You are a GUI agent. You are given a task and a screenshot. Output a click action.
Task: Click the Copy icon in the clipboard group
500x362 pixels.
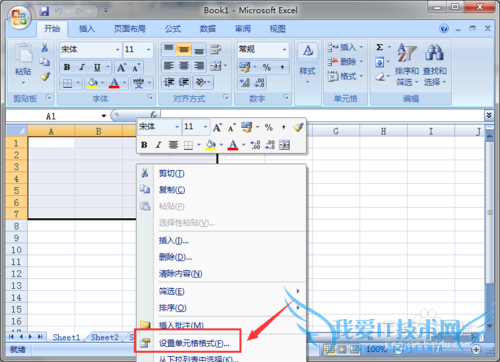click(x=44, y=62)
